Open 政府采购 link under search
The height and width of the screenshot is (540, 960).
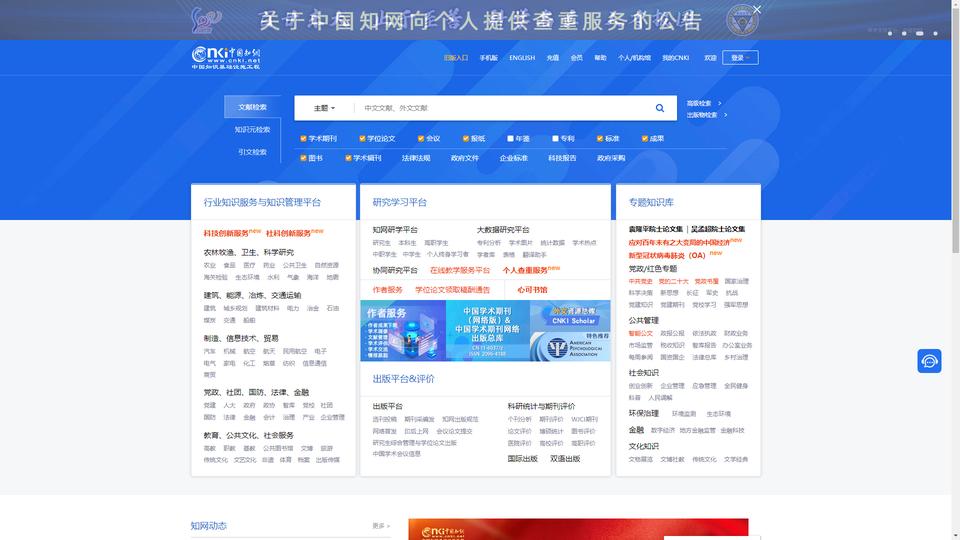611,158
